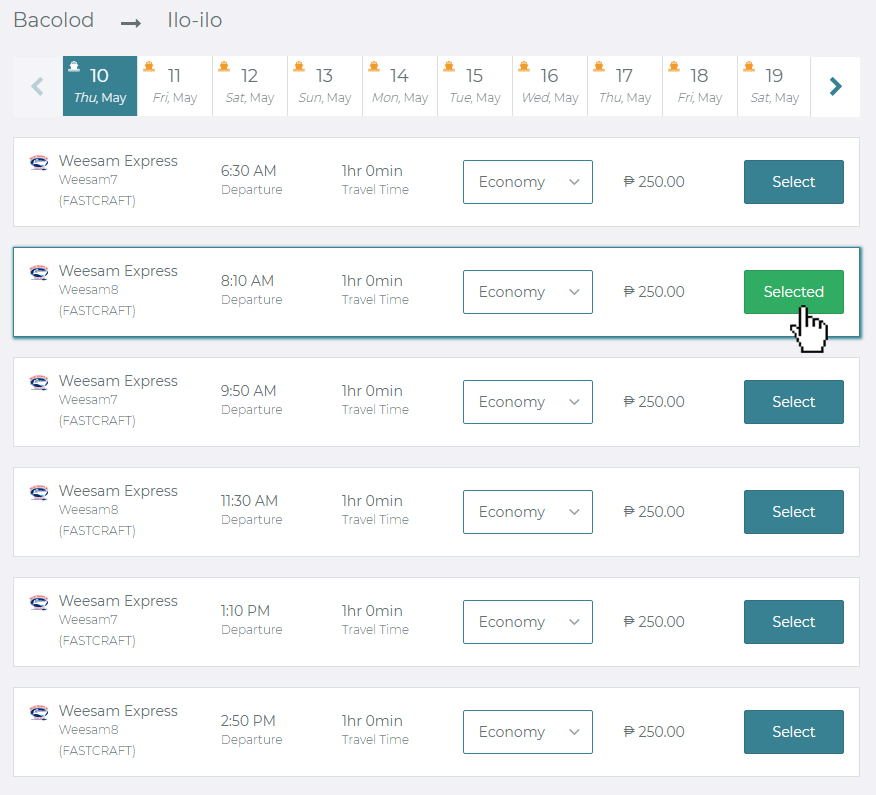Switch to the Mon, May 14 date tab

pos(400,86)
